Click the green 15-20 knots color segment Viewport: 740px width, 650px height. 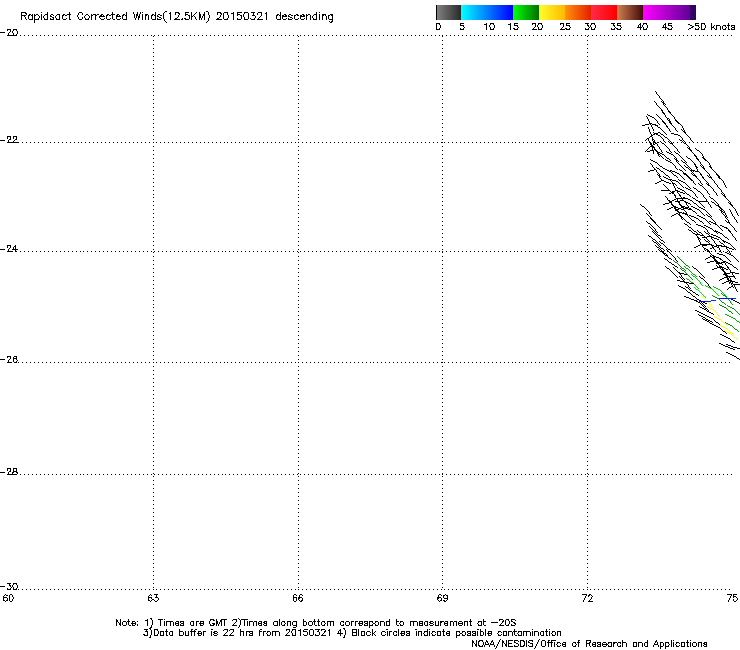coord(526,12)
